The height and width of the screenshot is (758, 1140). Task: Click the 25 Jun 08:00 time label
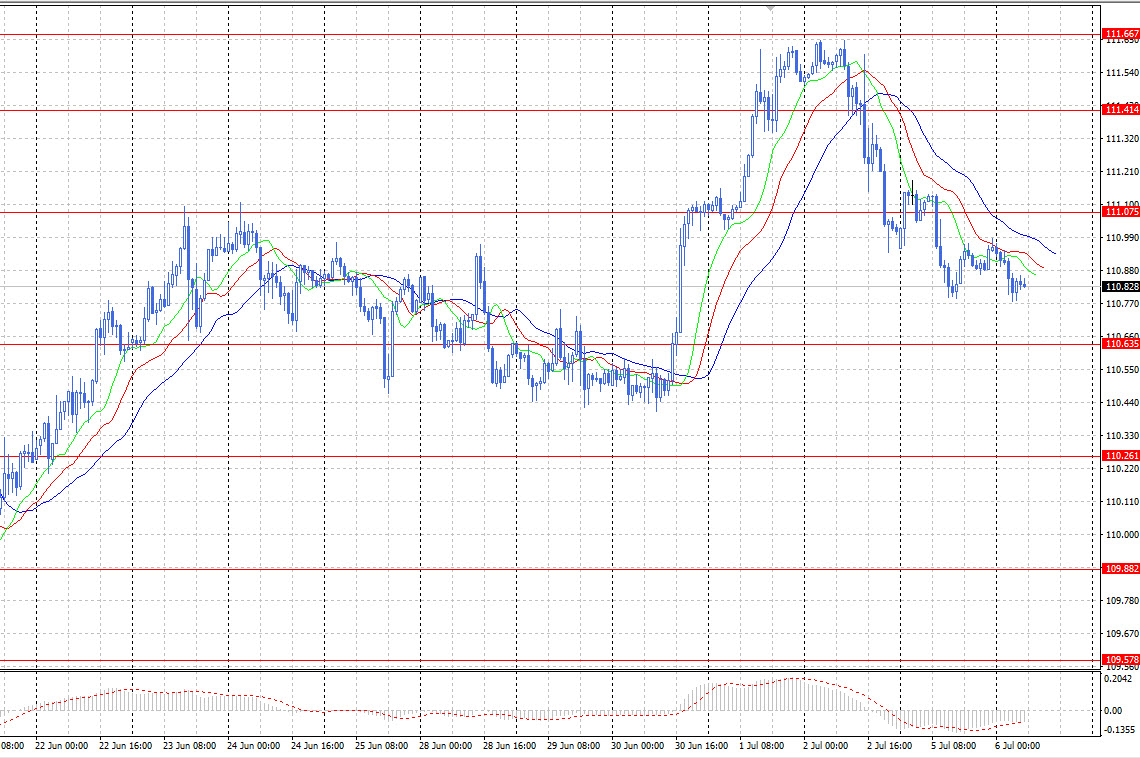point(382,746)
